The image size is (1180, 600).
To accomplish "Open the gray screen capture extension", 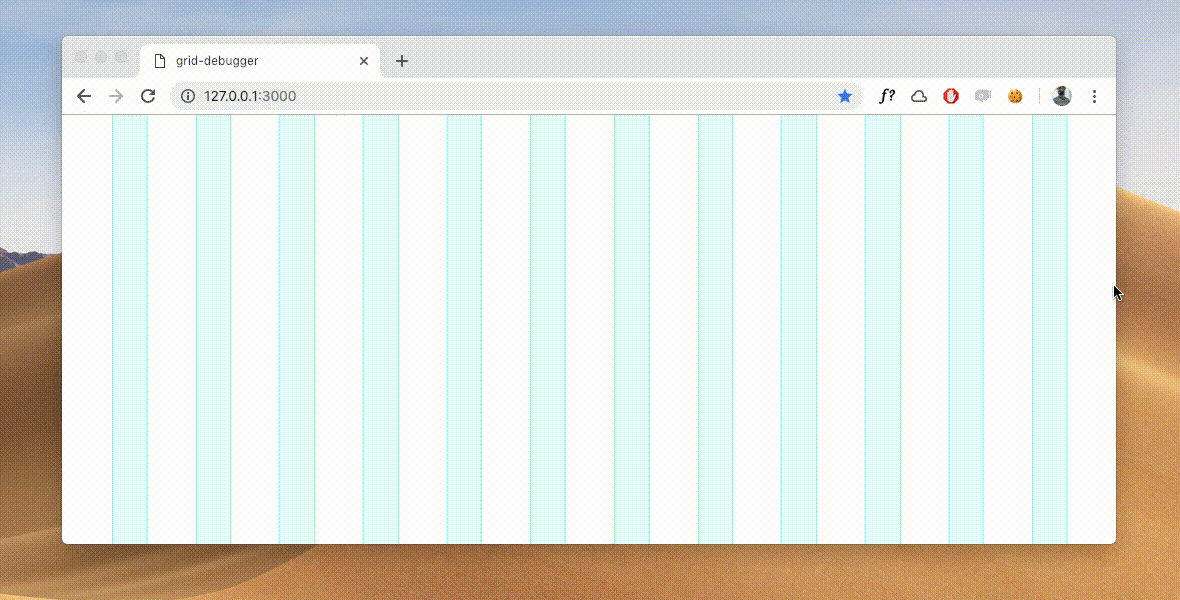I will pos(983,96).
